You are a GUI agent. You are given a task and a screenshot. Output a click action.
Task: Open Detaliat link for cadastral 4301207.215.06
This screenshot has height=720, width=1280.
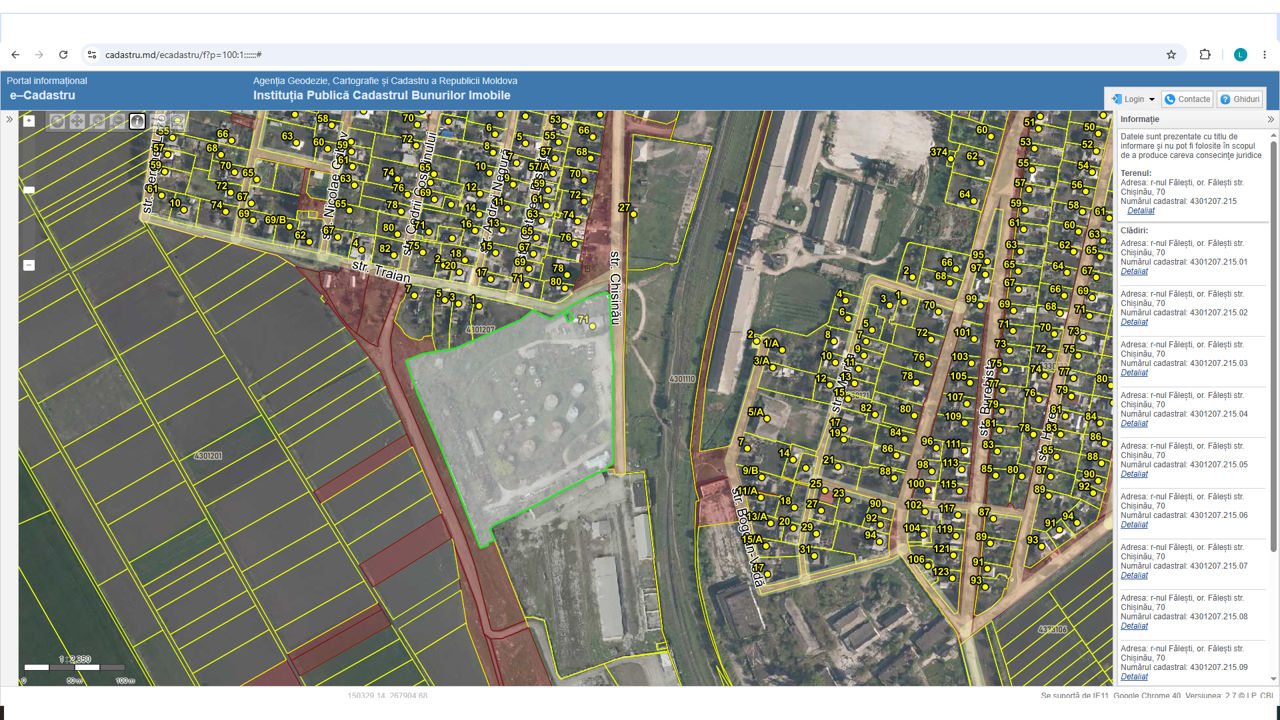1134,525
